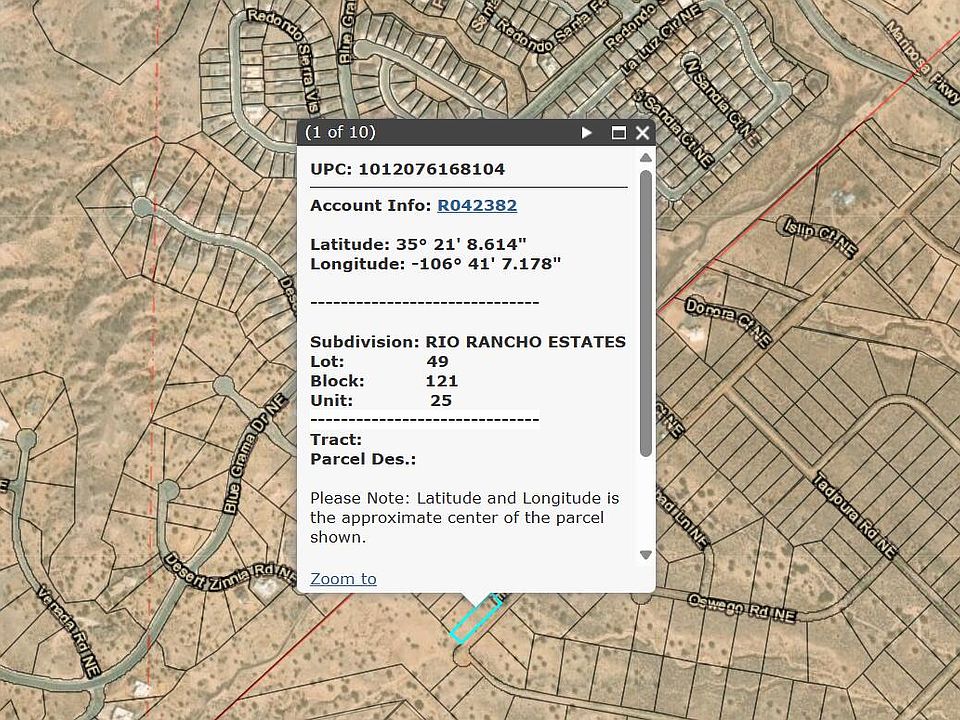The height and width of the screenshot is (720, 960).
Task: Click the Zoom to link
Action: [343, 578]
